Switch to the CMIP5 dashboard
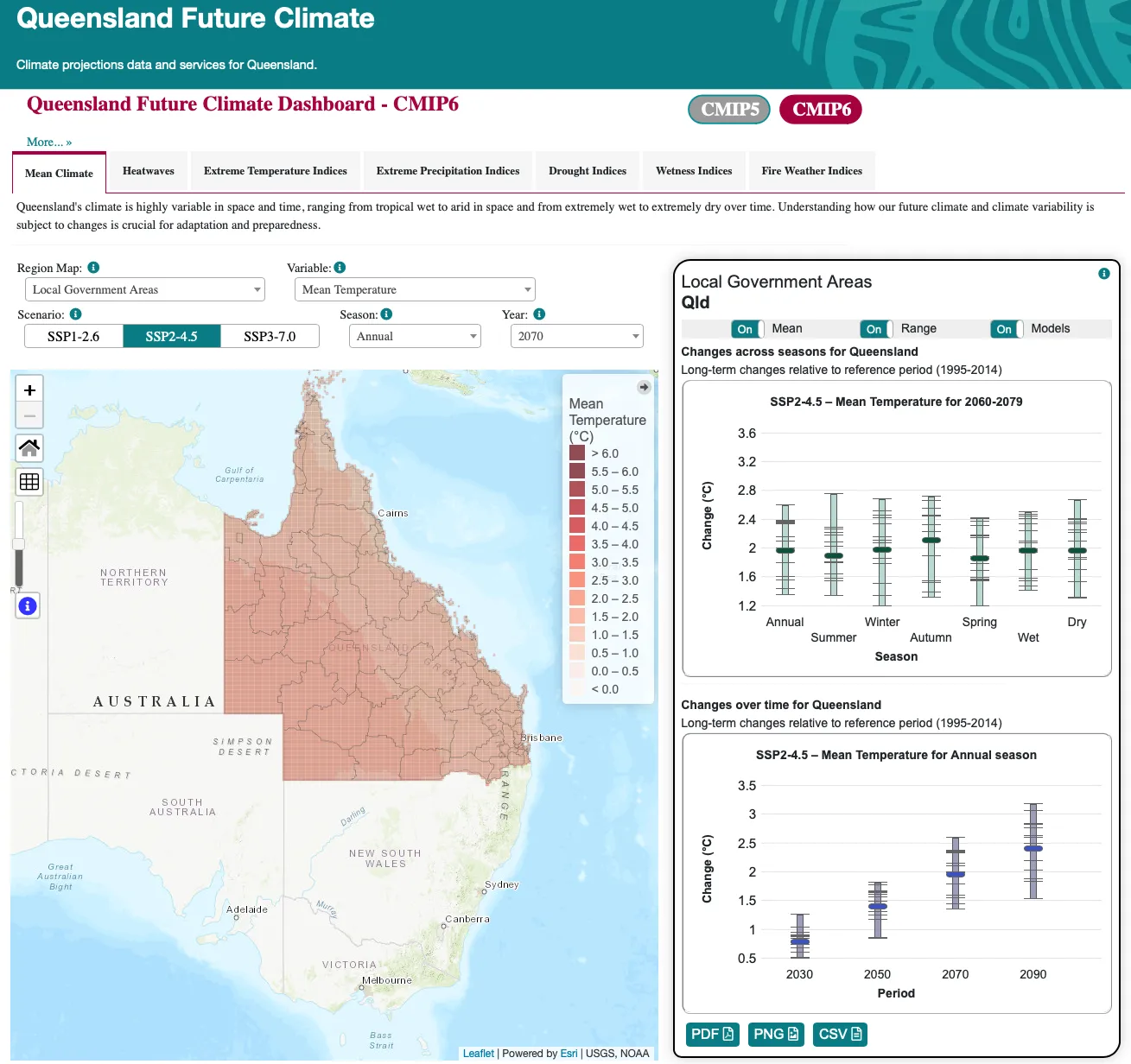Screen dimensions: 1131x1064 (729, 110)
